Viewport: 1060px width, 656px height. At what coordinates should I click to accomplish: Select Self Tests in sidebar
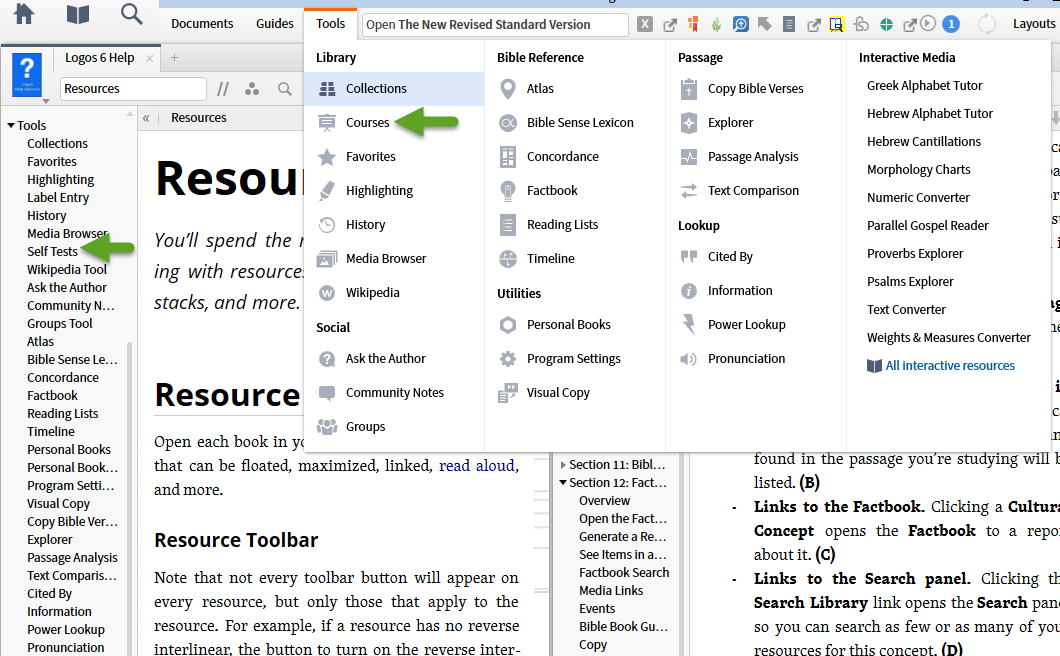click(52, 252)
